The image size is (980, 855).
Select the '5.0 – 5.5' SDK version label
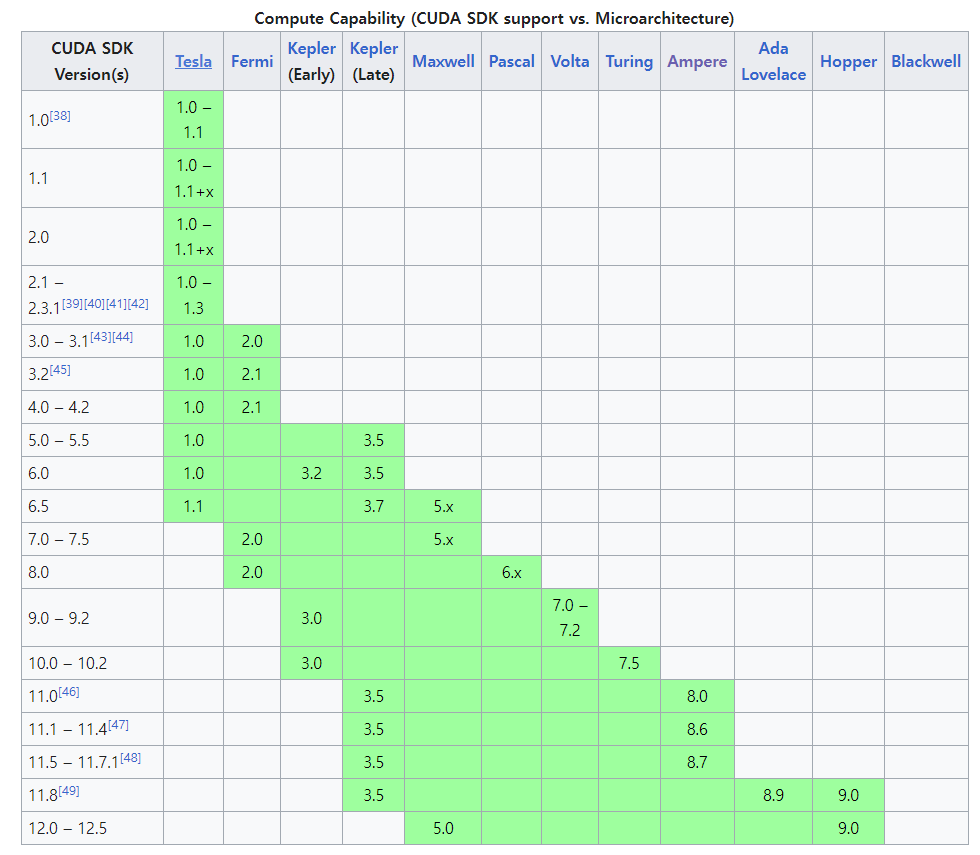pyautogui.click(x=59, y=441)
